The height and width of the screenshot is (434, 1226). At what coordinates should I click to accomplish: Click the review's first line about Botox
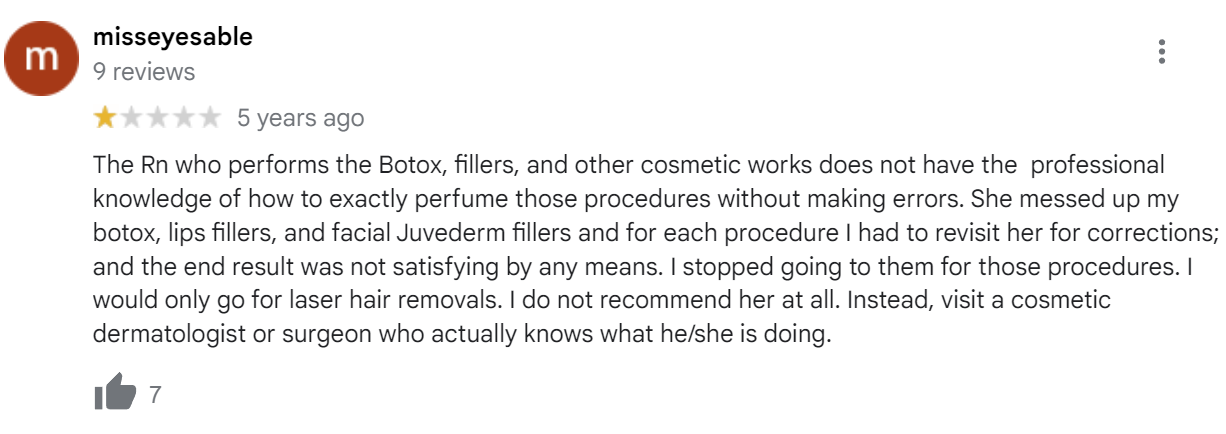(629, 165)
